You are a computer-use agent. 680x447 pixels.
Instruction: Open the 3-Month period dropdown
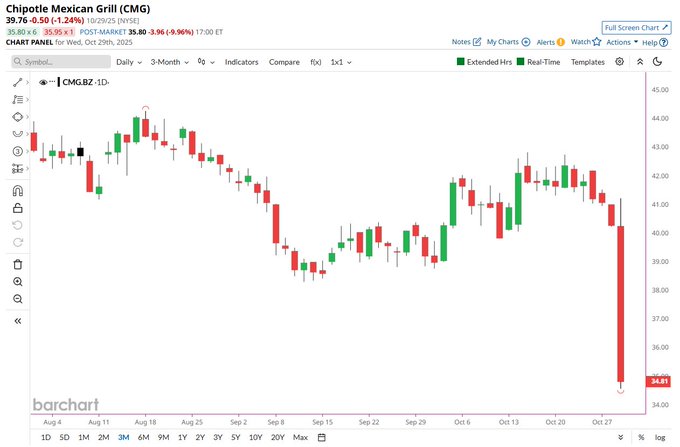pos(170,62)
